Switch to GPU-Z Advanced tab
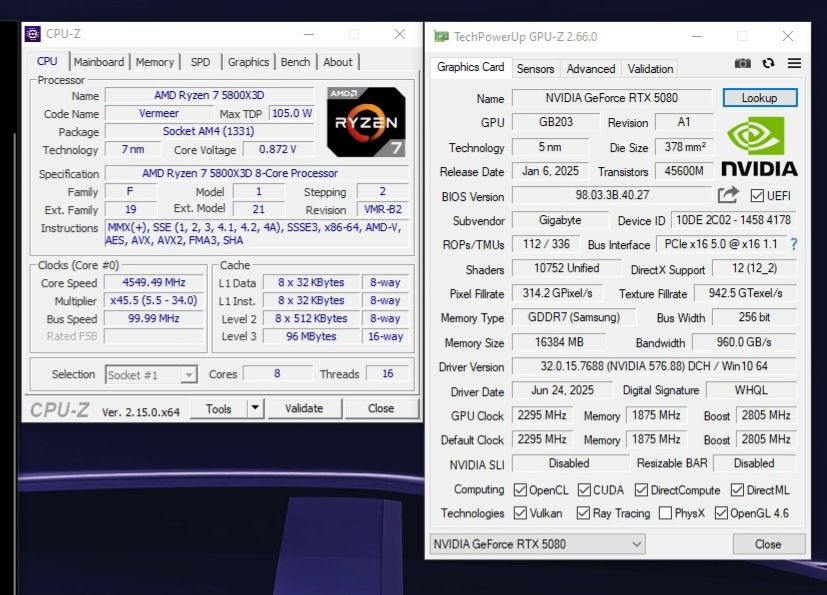 click(591, 69)
